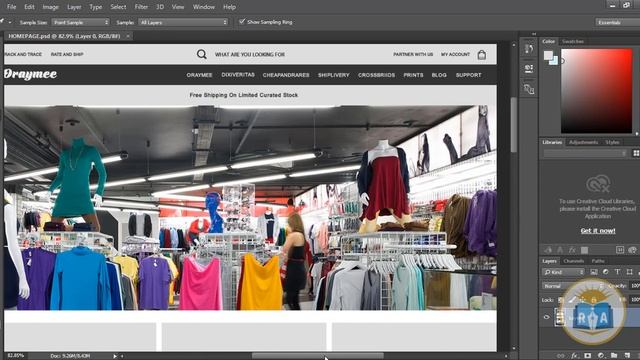Hide Layer 0 with eye icon
The height and width of the screenshot is (360, 640).
[547, 317]
